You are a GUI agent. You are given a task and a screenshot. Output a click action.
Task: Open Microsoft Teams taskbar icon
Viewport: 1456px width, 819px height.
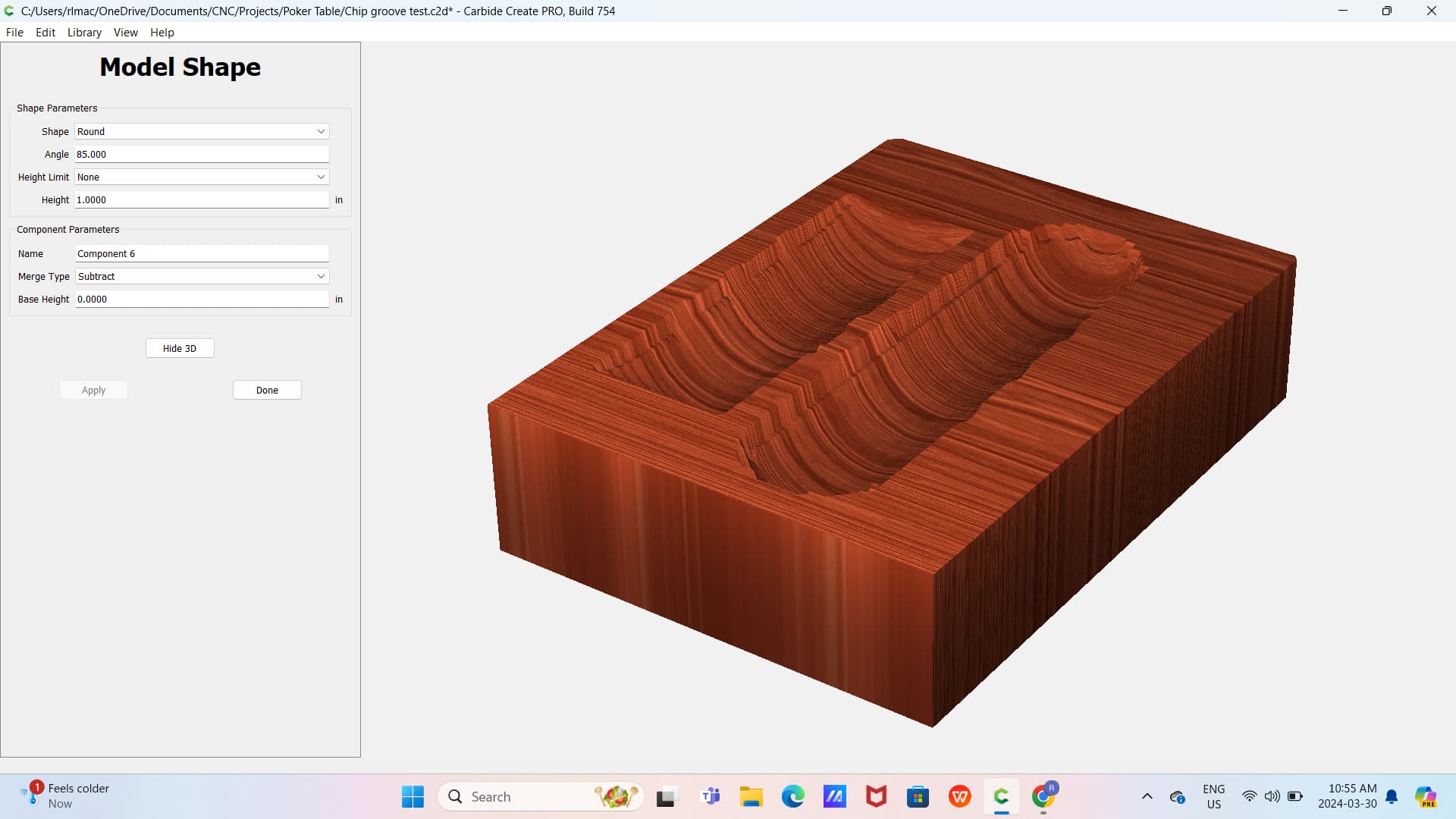(711, 796)
